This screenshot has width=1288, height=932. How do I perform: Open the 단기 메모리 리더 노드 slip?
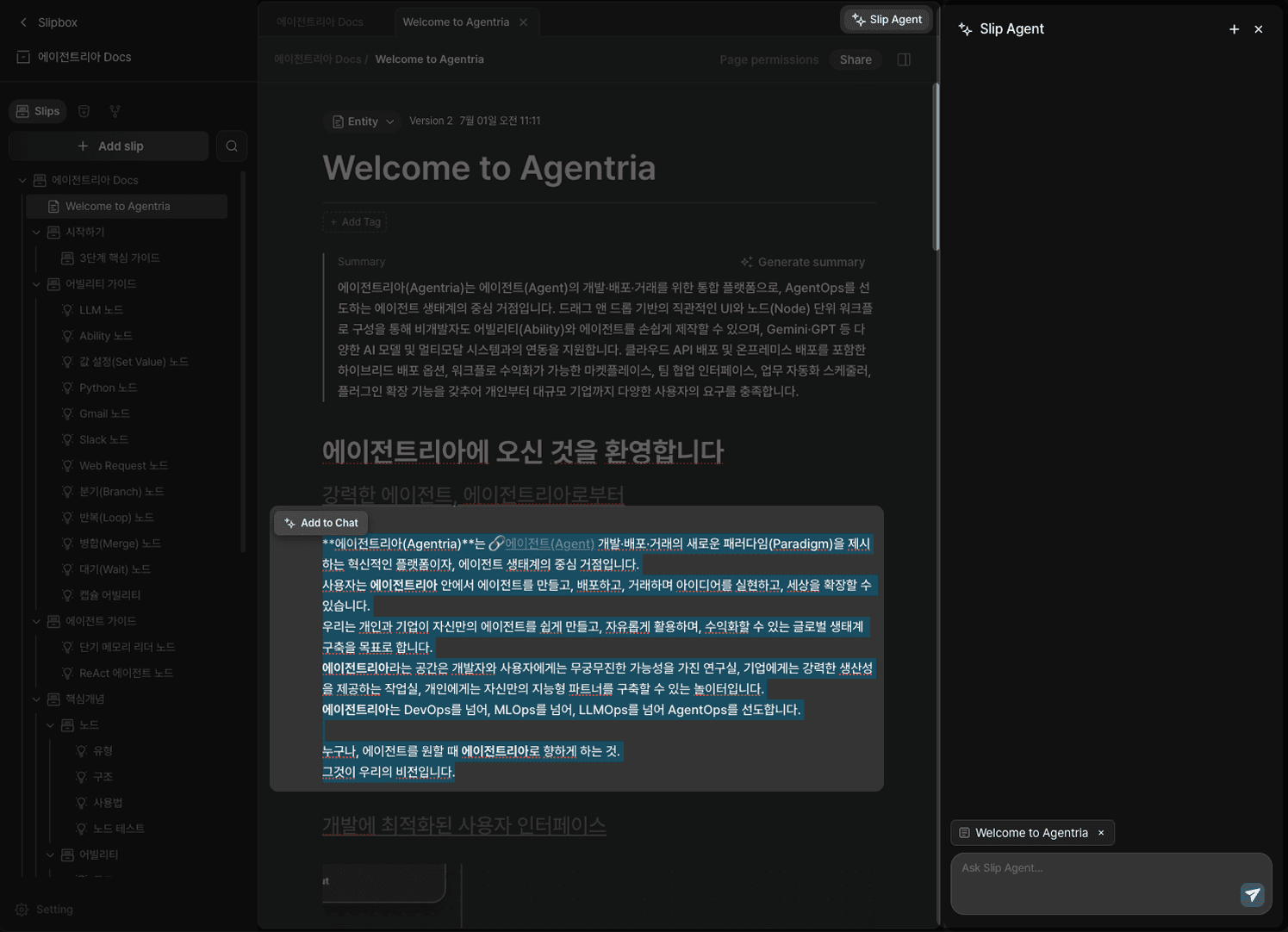coord(127,647)
